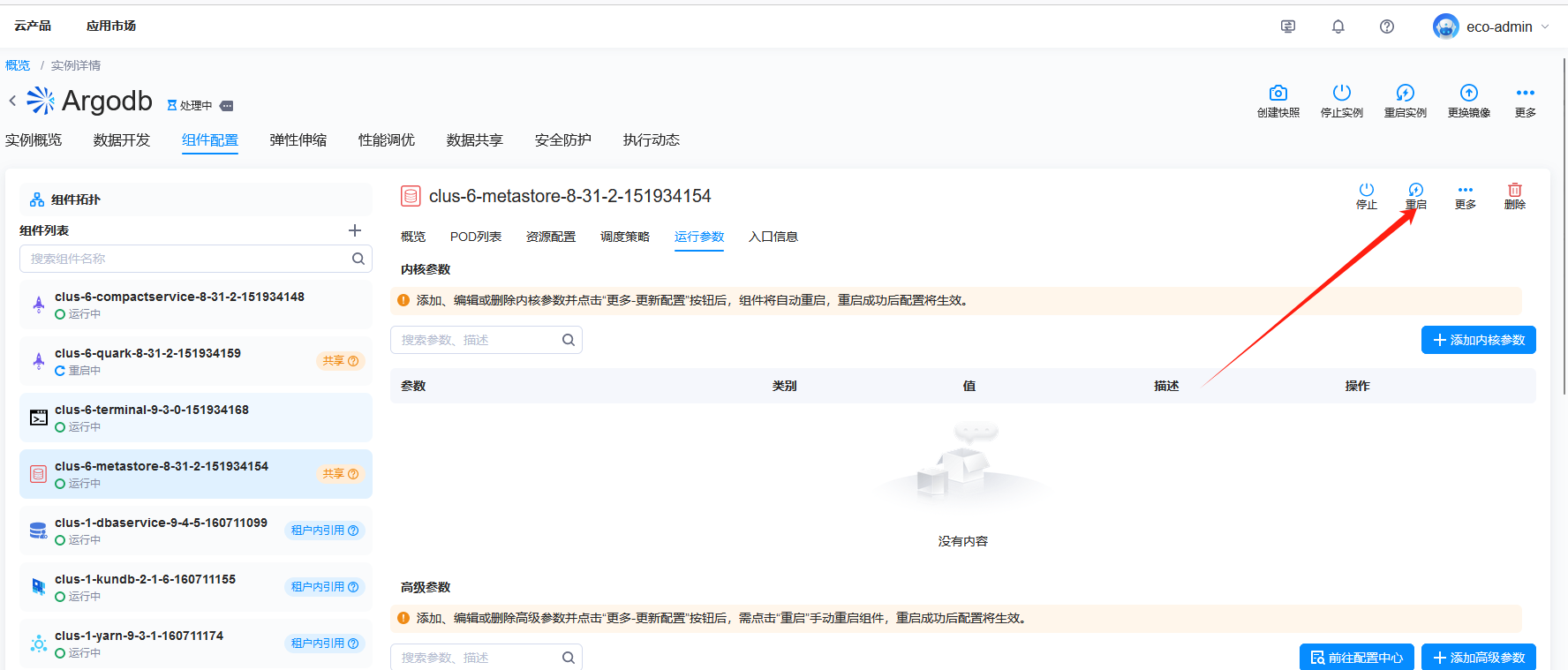The height and width of the screenshot is (670, 1568).
Task: Add a component with the plus icon
Action: coord(355,230)
